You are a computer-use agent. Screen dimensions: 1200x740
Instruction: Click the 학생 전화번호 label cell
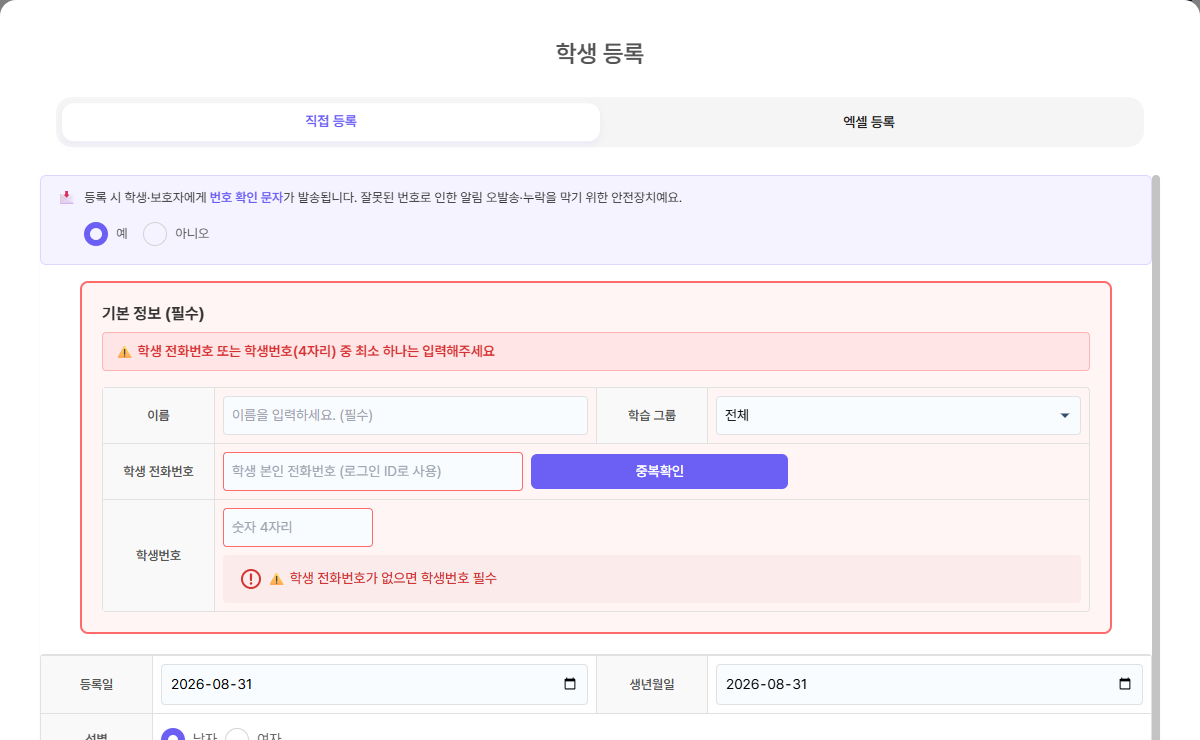pos(158,471)
